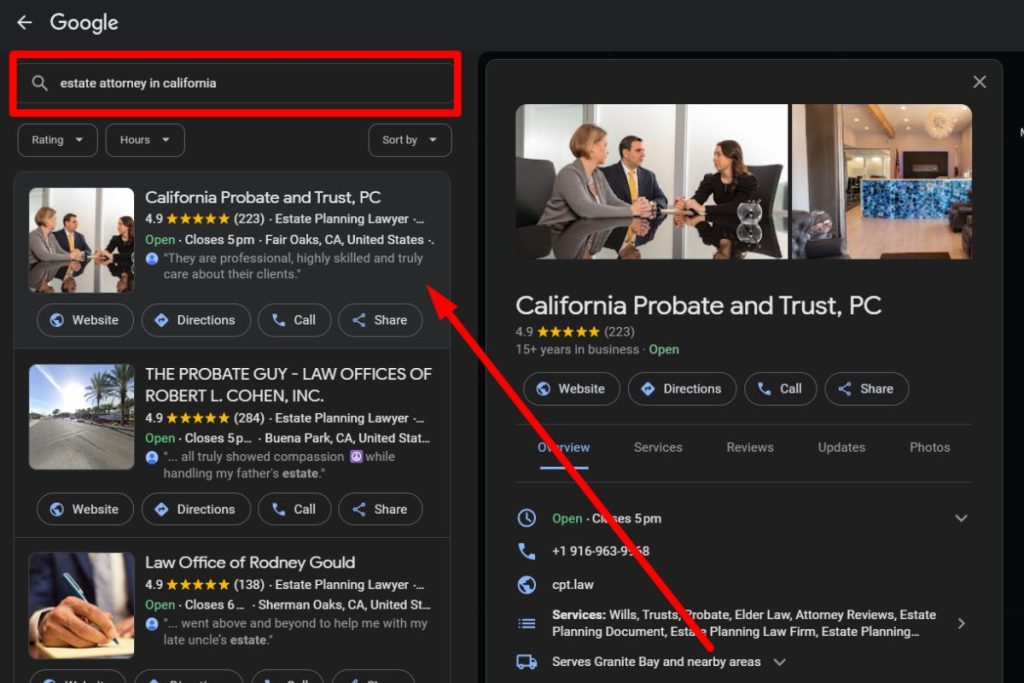Switch to the Photos tab
Viewport: 1024px width, 683px height.
(929, 448)
